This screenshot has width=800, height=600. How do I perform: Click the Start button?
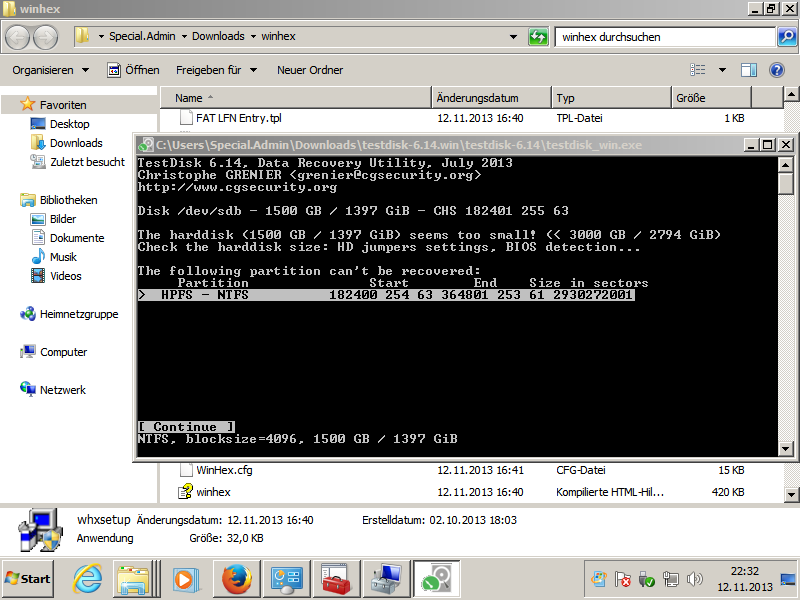click(28, 579)
